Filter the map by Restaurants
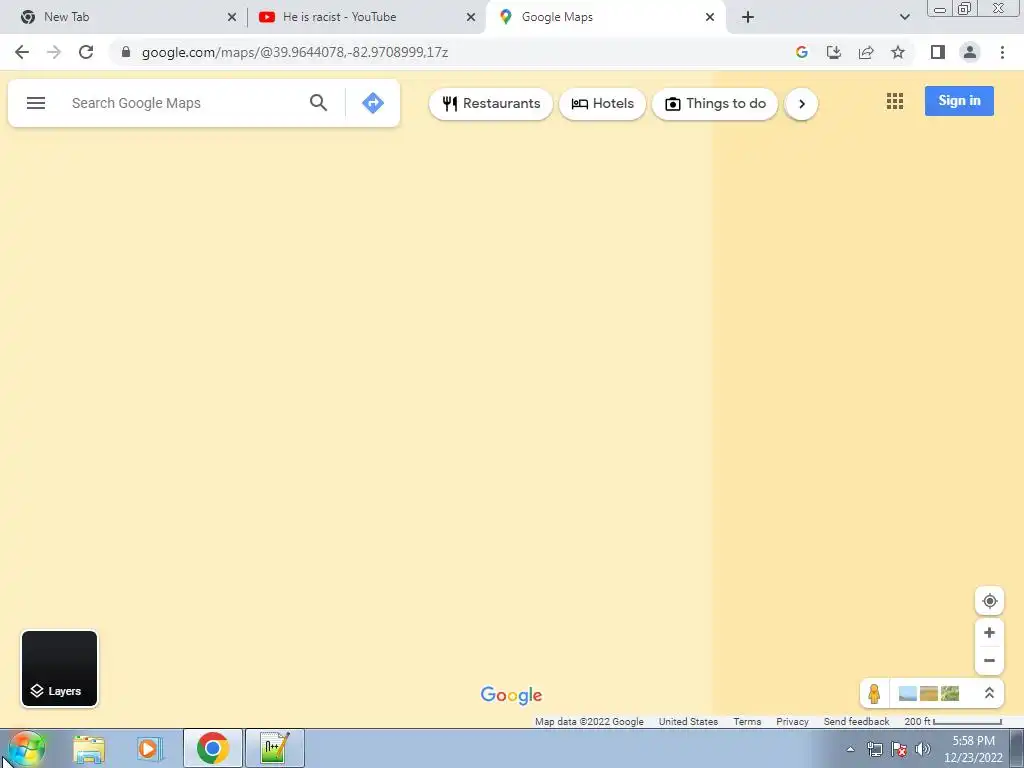 490,104
